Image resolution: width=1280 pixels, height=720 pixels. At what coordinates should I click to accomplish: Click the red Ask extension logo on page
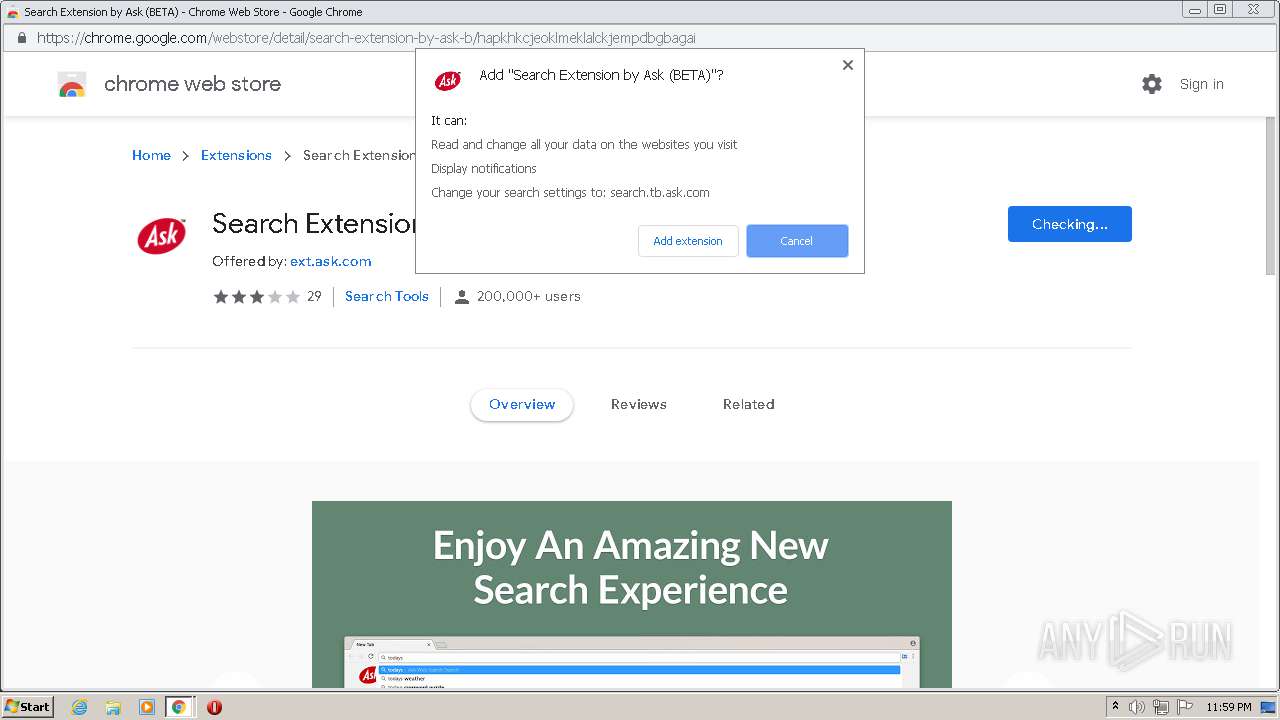point(161,236)
